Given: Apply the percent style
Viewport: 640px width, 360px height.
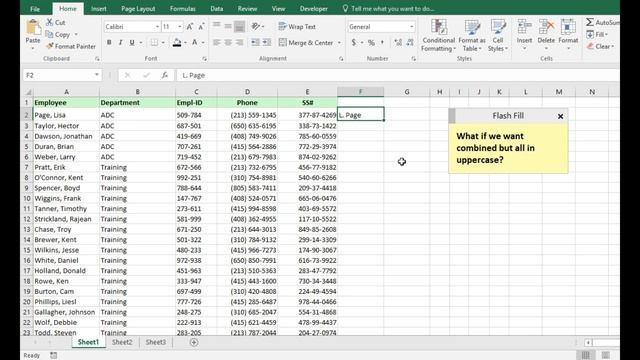Looking at the screenshot, I should (x=371, y=42).
